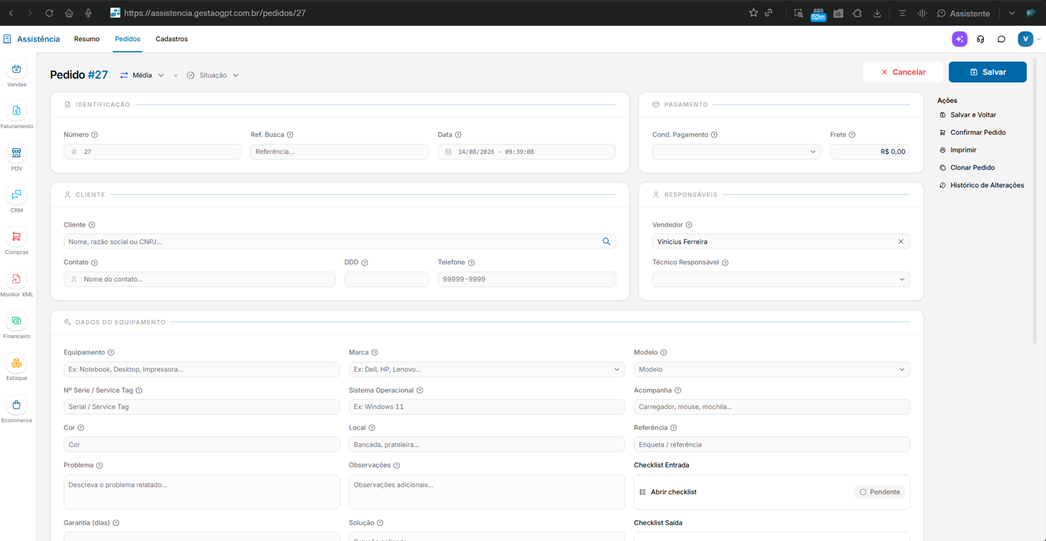Open the Estoque sidebar module

pyautogui.click(x=17, y=367)
